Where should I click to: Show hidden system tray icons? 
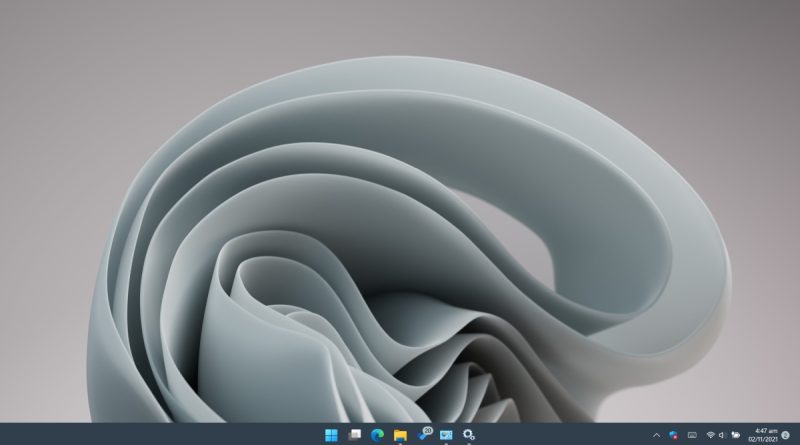[x=657, y=435]
